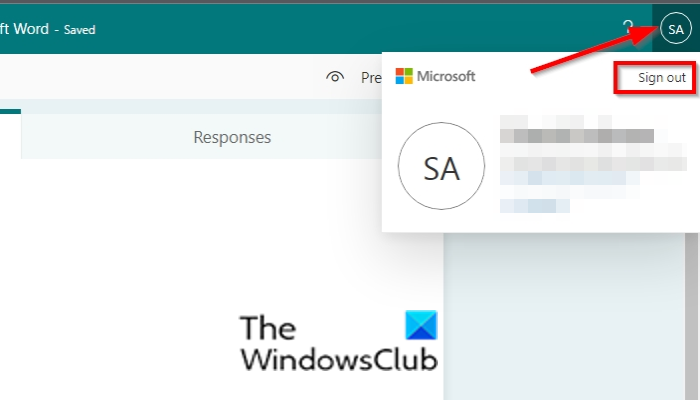Image resolution: width=700 pixels, height=400 pixels.
Task: Click the blurred dark account name line
Action: coord(577,136)
